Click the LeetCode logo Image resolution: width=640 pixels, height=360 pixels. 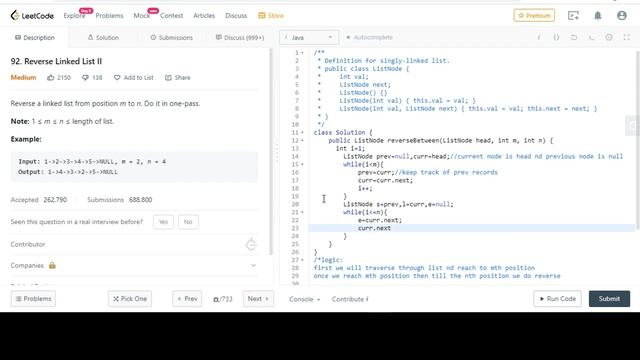[x=32, y=16]
